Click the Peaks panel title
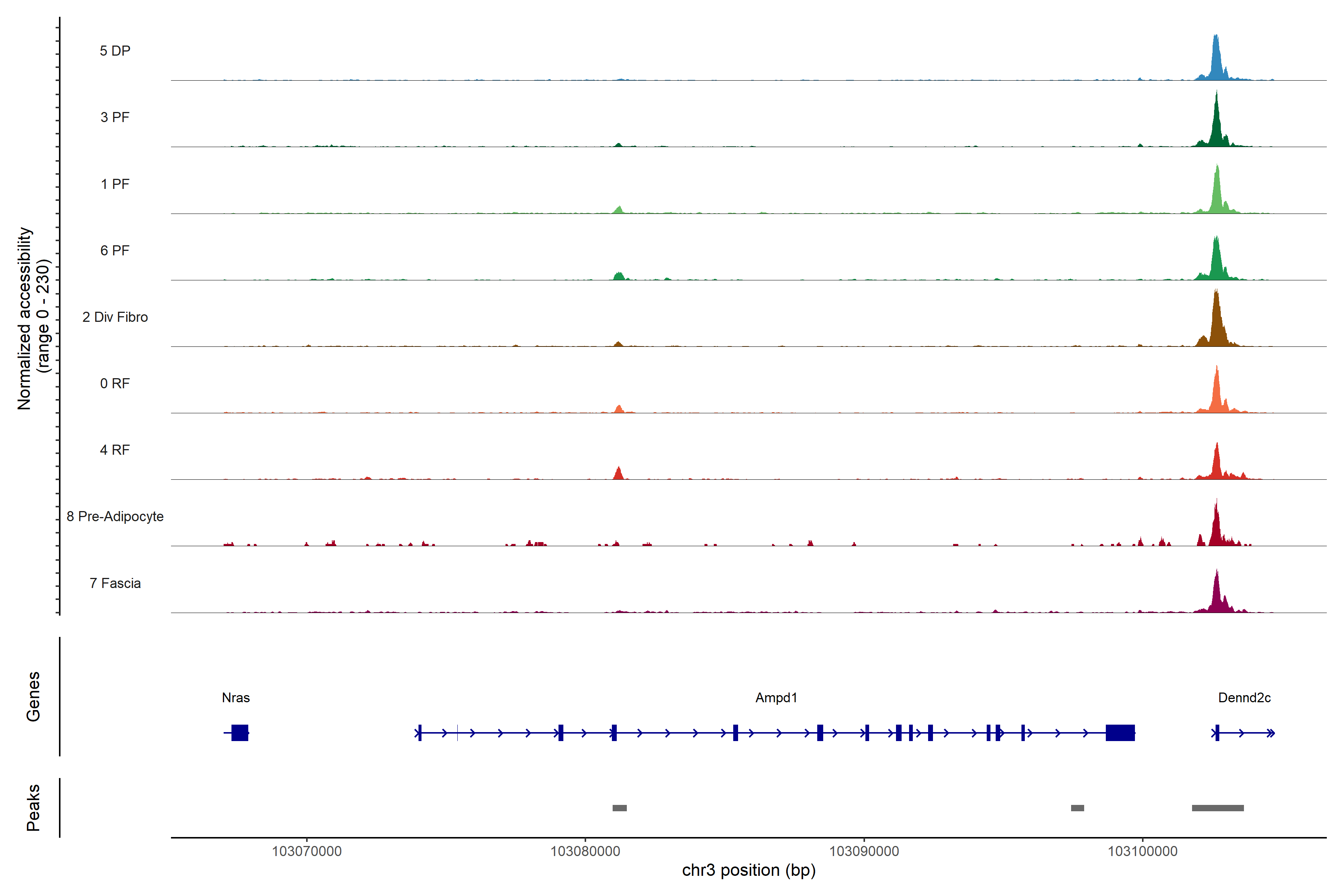 (x=33, y=808)
